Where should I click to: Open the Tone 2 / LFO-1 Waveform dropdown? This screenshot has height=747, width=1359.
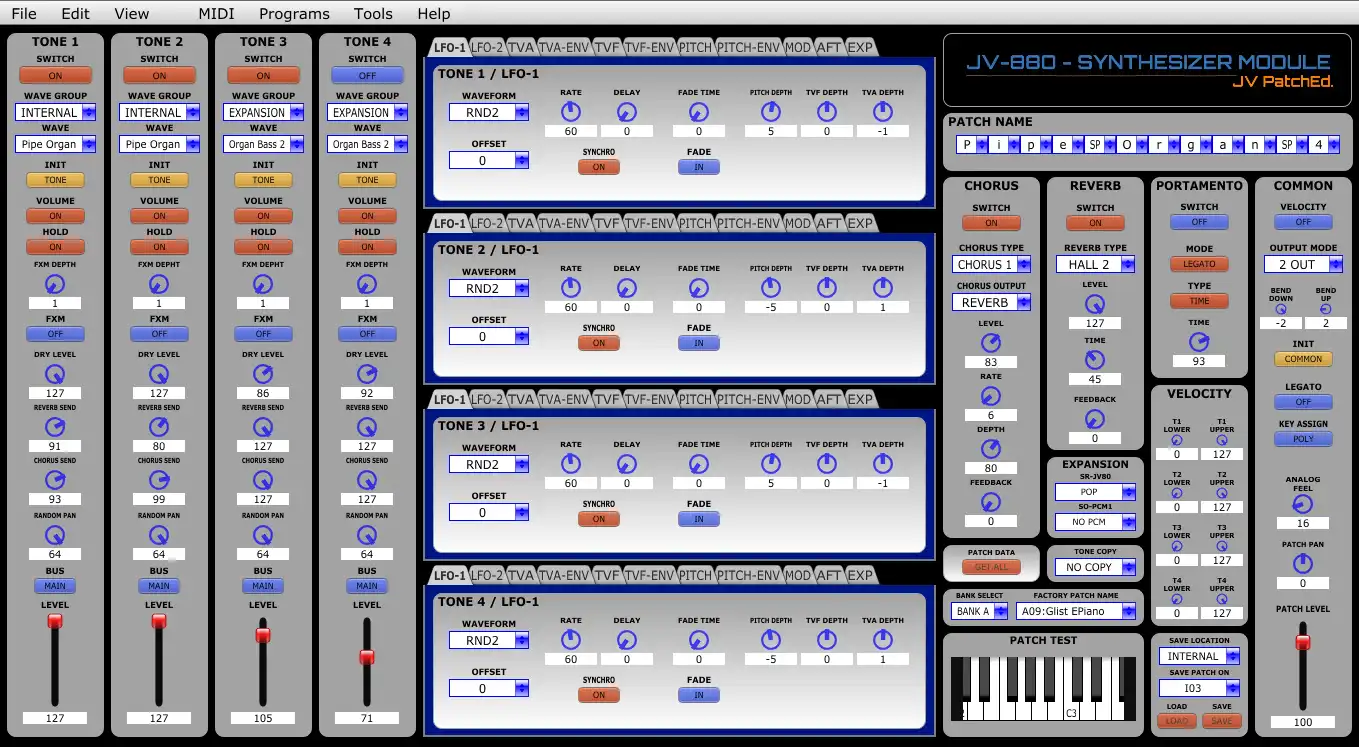point(489,288)
